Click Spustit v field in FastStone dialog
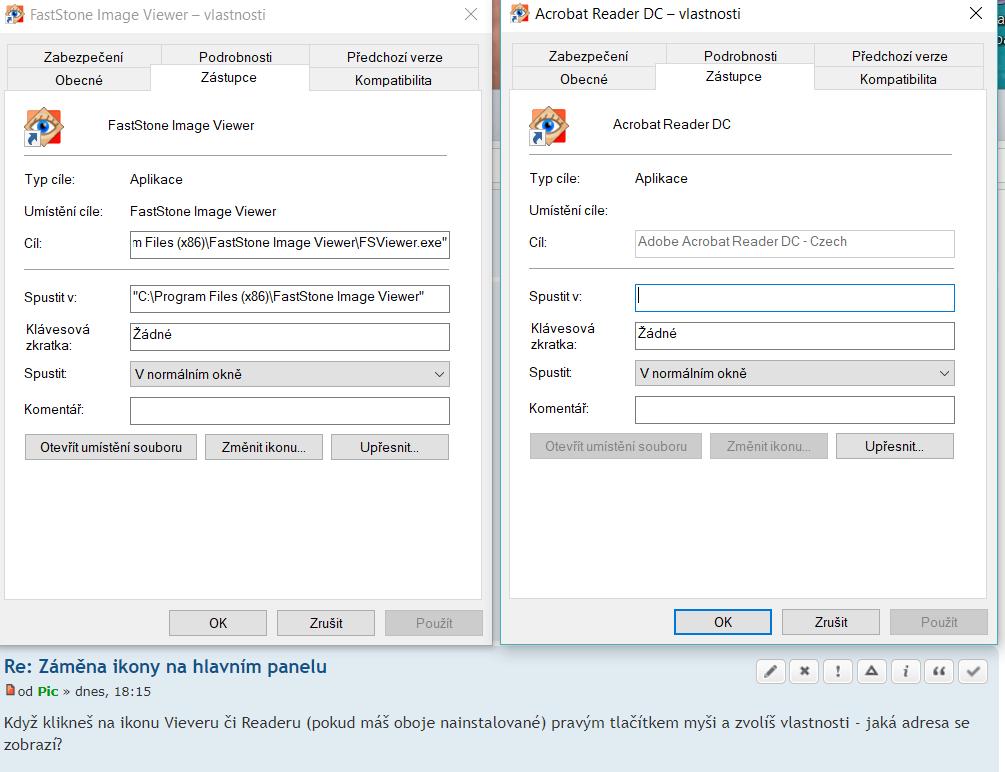Image resolution: width=1005 pixels, height=772 pixels. point(290,299)
